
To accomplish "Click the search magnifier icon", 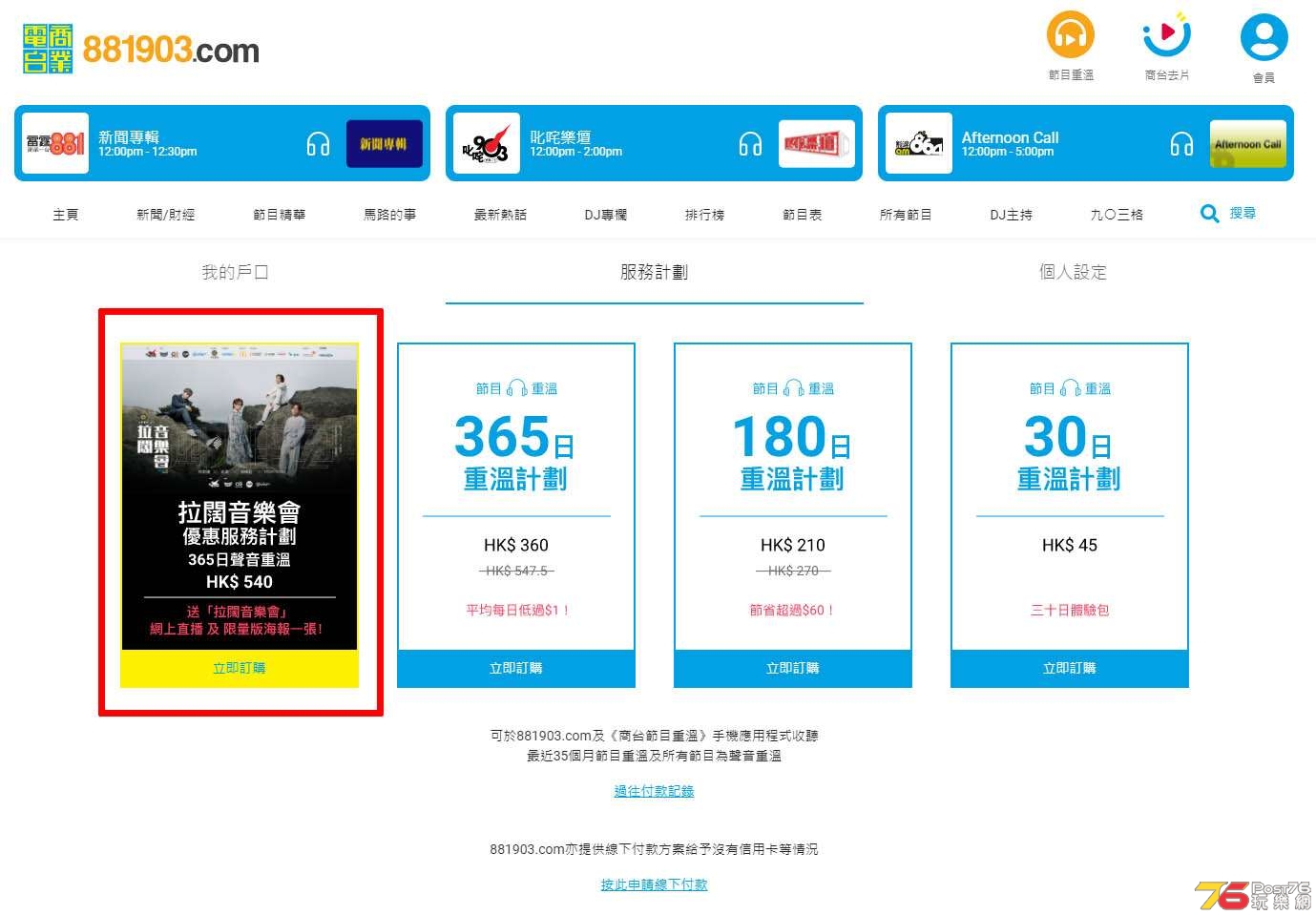I will coord(1209,214).
